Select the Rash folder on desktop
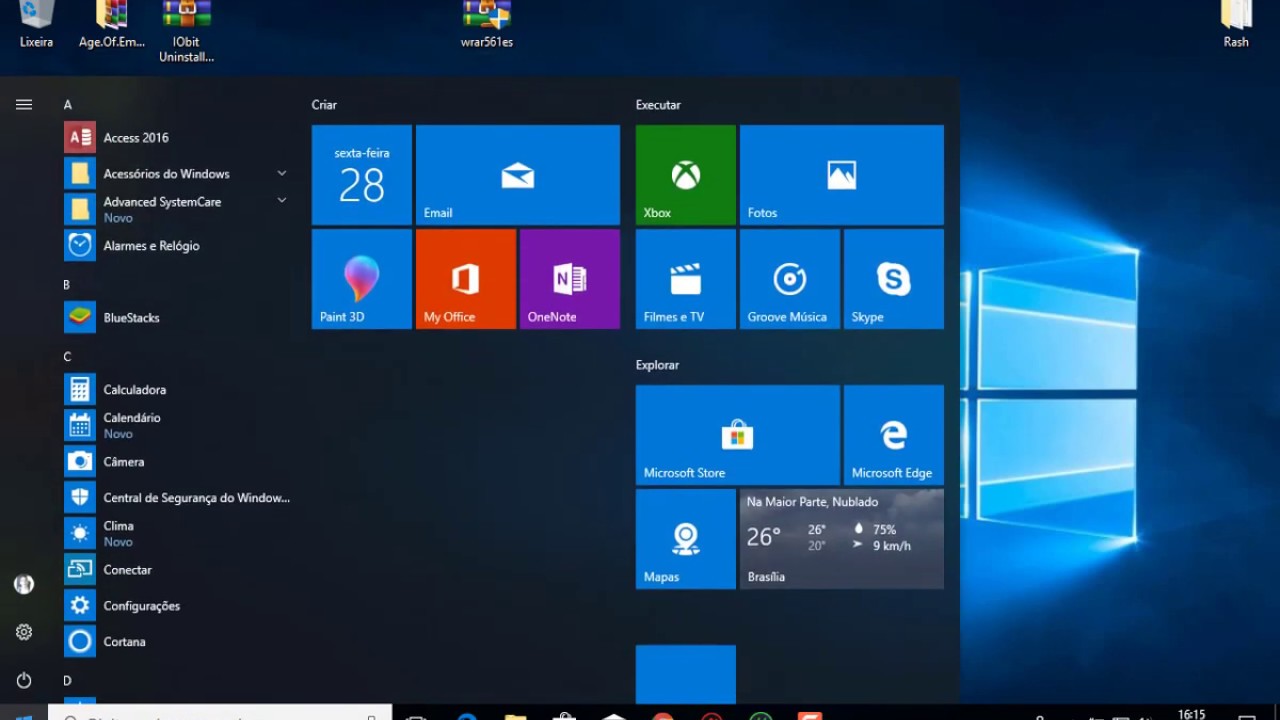Screen dimensions: 1280x720 [1236, 24]
